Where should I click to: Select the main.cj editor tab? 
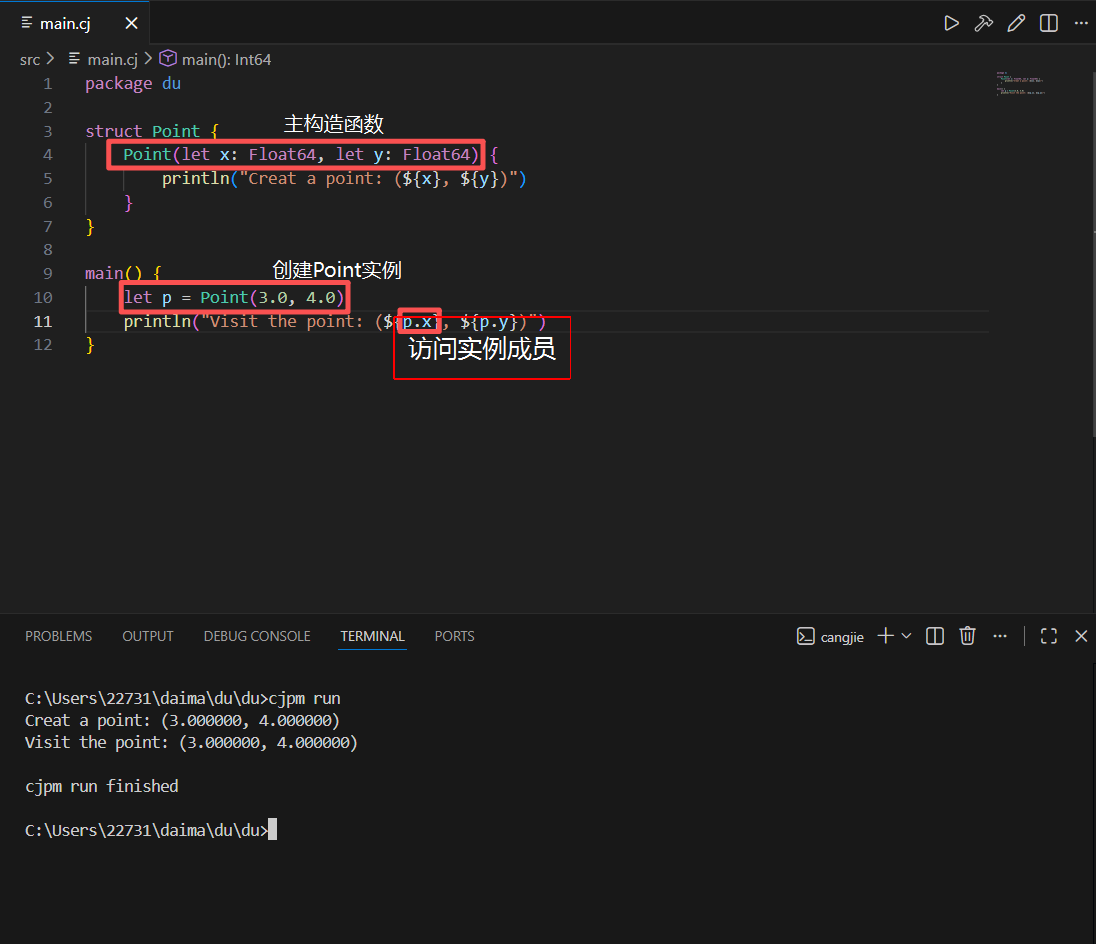point(74,23)
